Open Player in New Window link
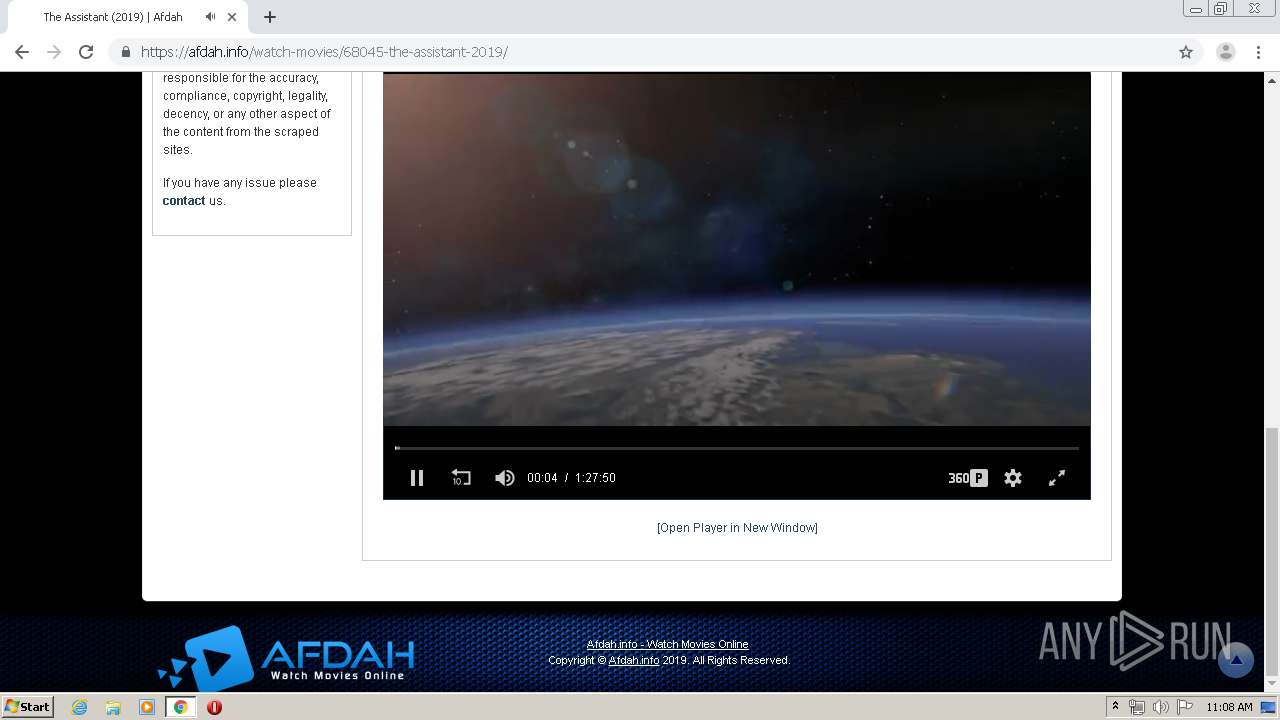 click(x=737, y=527)
